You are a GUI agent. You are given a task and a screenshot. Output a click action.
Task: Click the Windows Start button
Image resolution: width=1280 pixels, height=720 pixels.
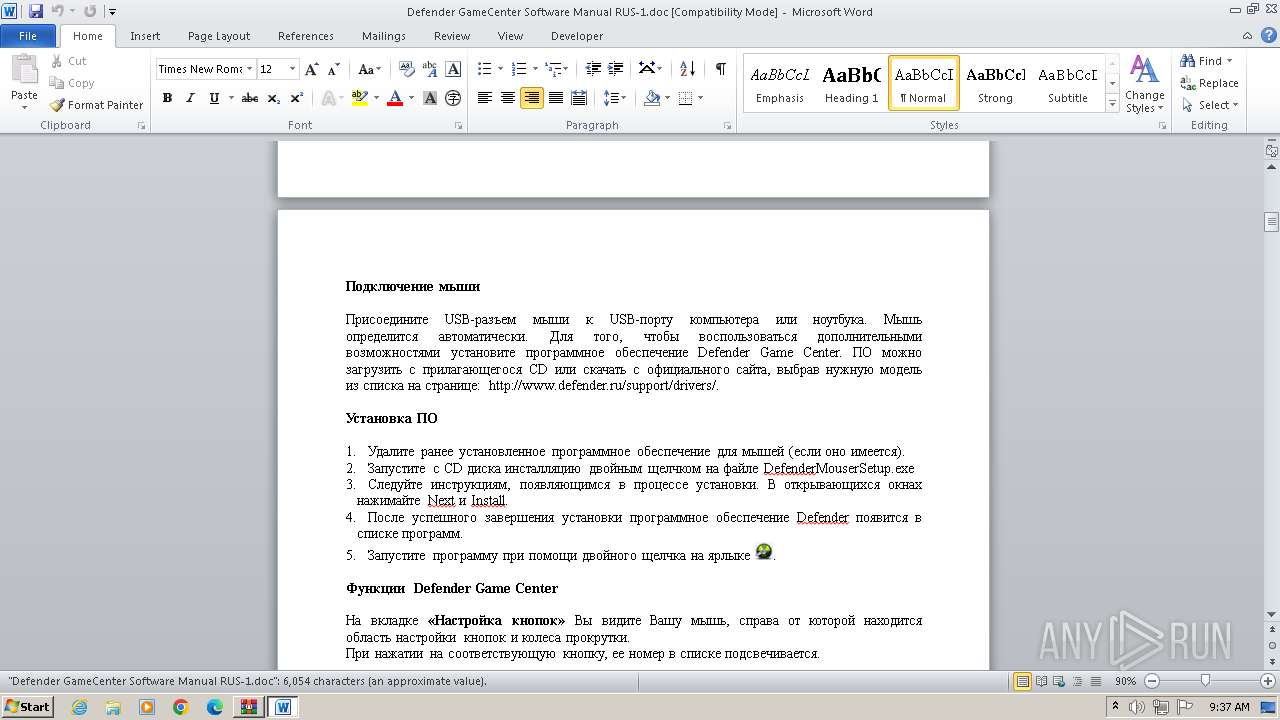point(27,707)
